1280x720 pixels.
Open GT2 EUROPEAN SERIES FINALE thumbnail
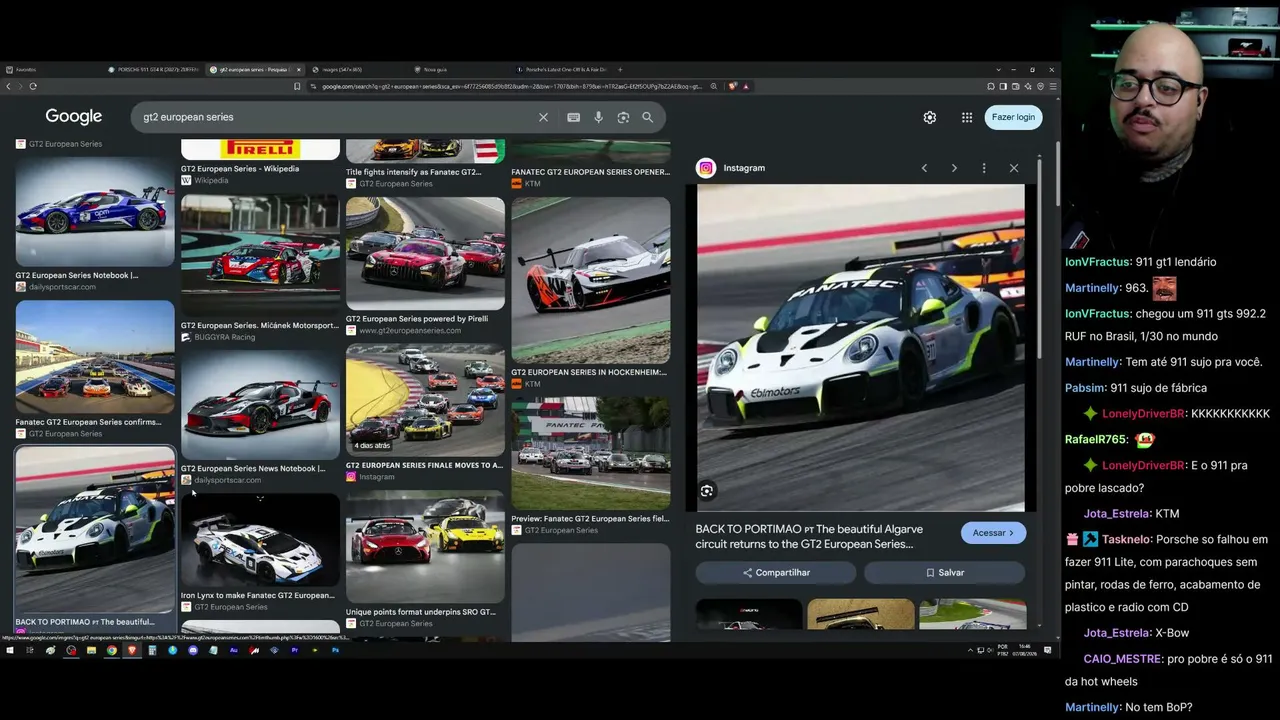pos(425,400)
